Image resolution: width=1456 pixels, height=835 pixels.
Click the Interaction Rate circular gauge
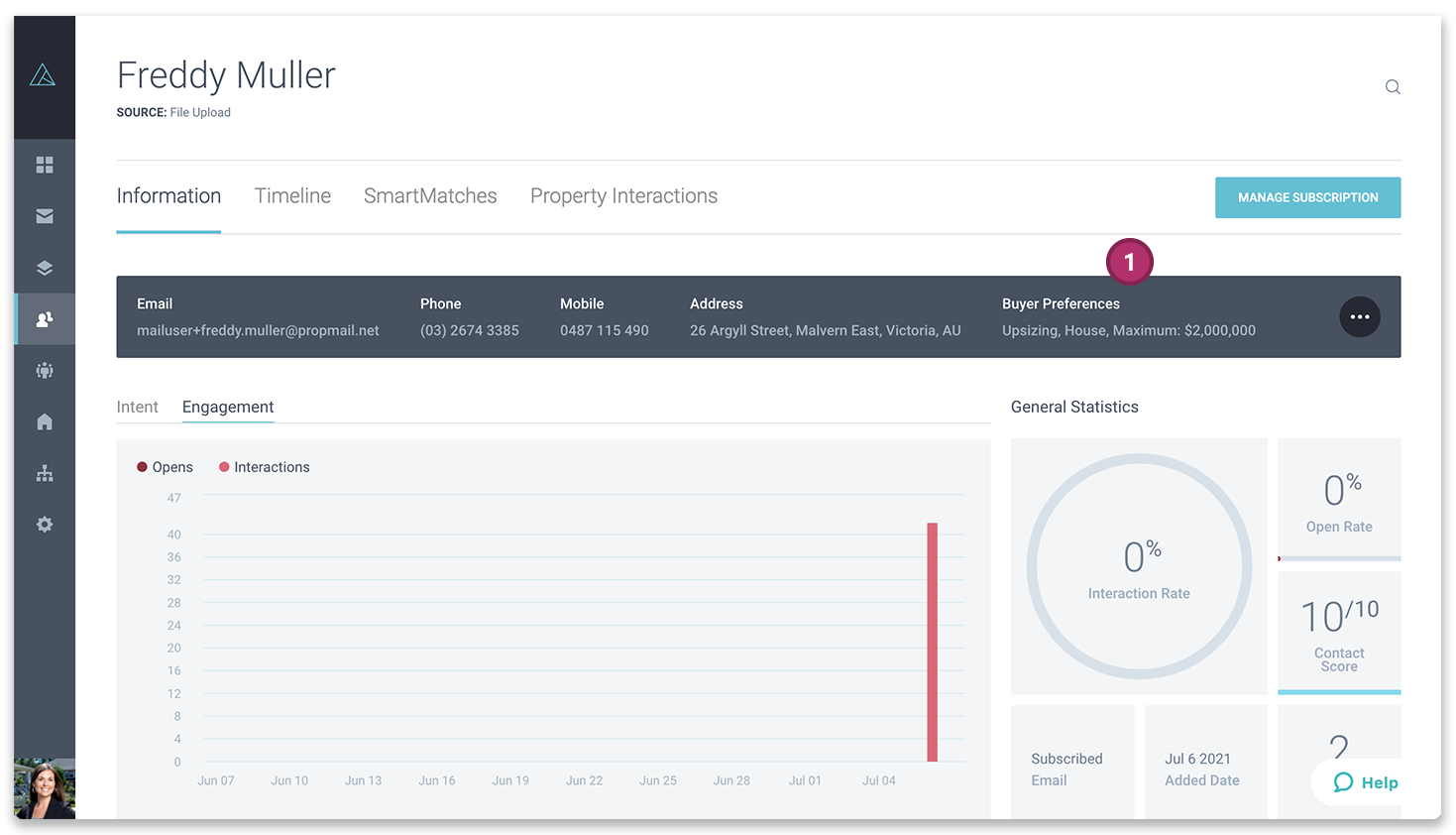click(x=1139, y=566)
